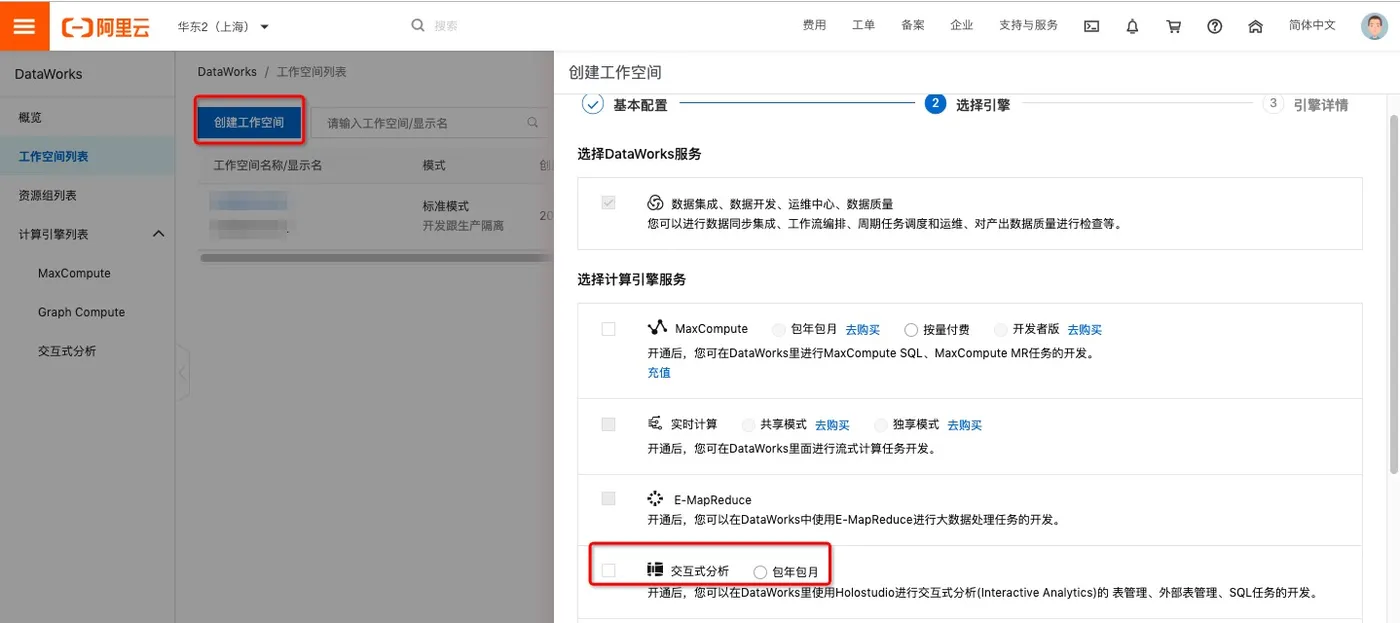
Task: Click the Alibaba Cloud logo
Action: [x=106, y=27]
